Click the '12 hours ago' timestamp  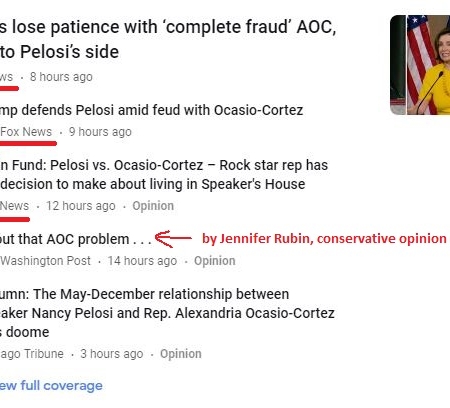click(81, 206)
